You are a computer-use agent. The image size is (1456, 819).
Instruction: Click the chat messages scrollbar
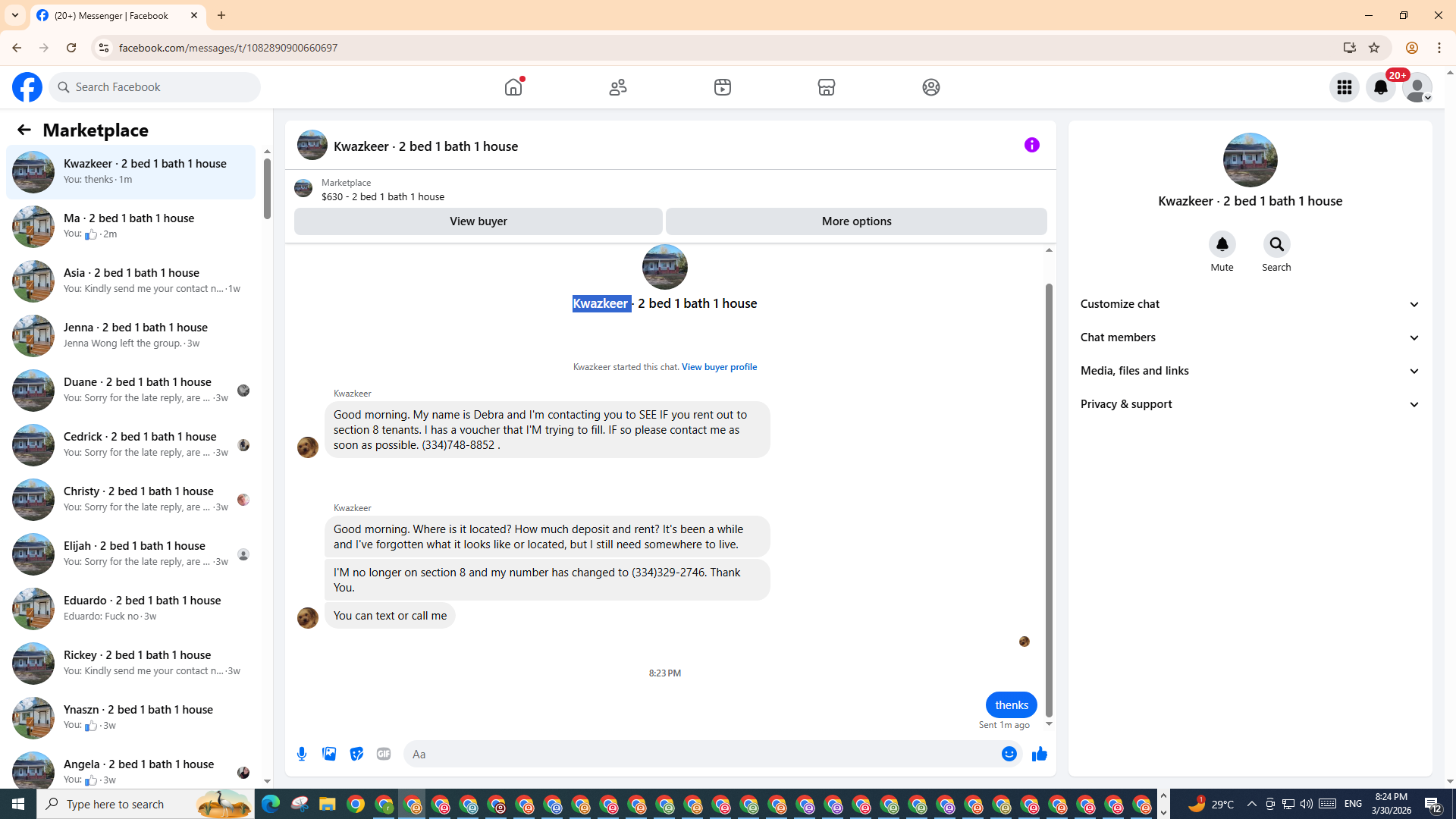click(x=1049, y=500)
